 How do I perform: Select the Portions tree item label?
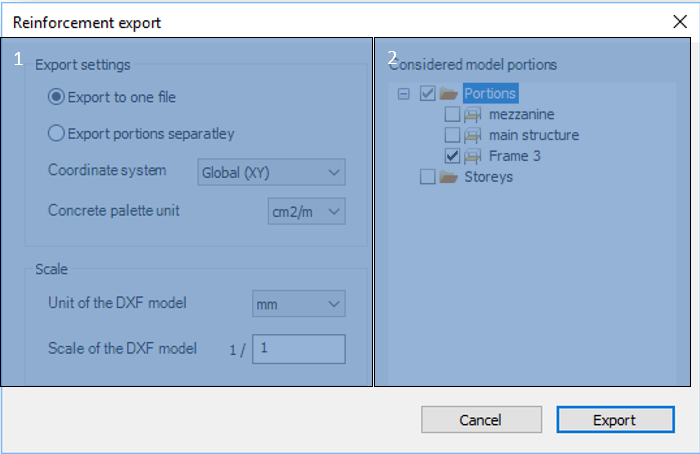click(491, 93)
